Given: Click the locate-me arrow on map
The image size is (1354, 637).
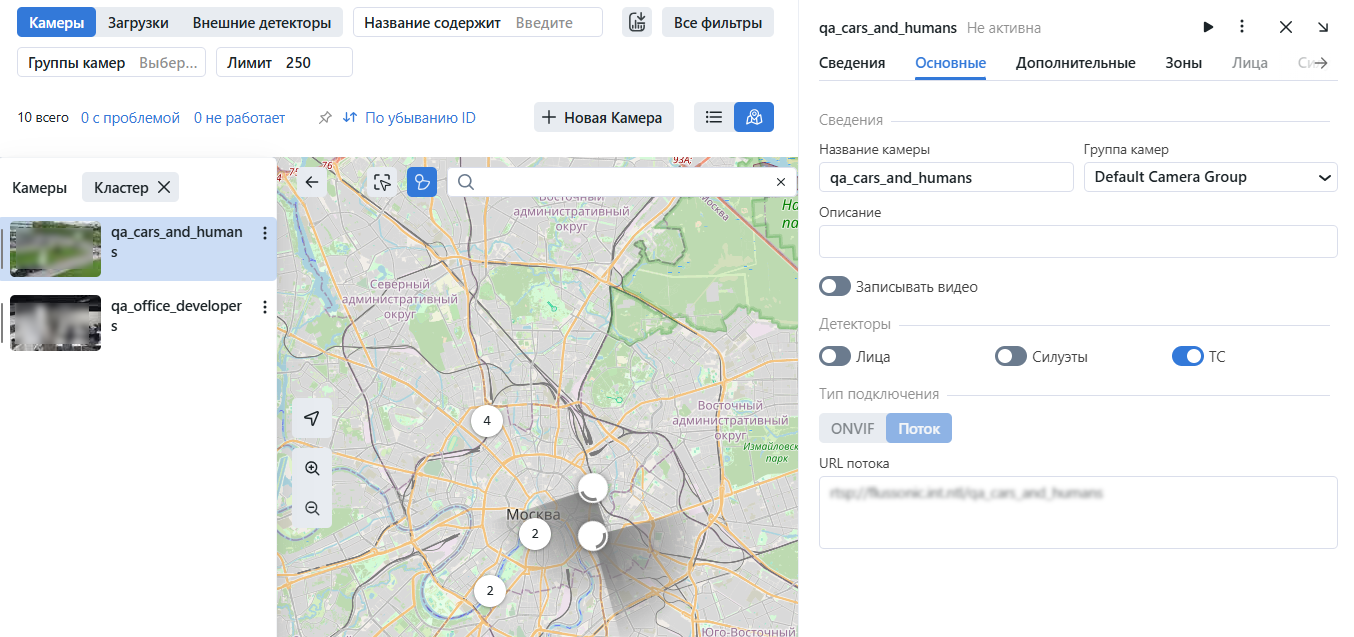Looking at the screenshot, I should pos(312,418).
